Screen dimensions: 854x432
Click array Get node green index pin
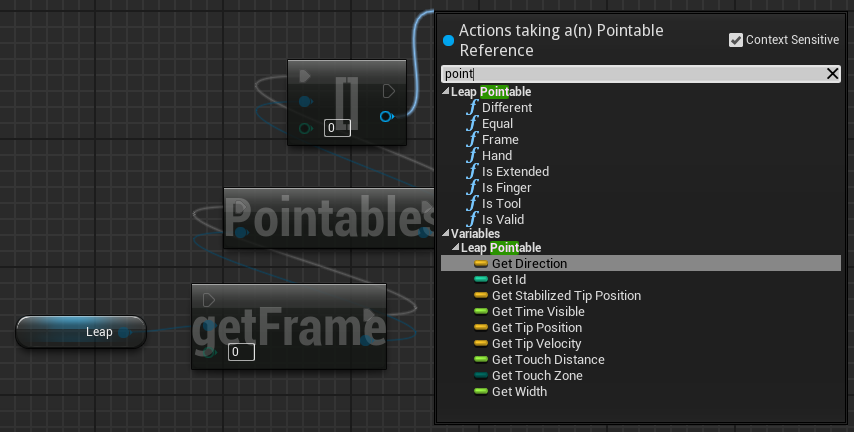tap(306, 129)
